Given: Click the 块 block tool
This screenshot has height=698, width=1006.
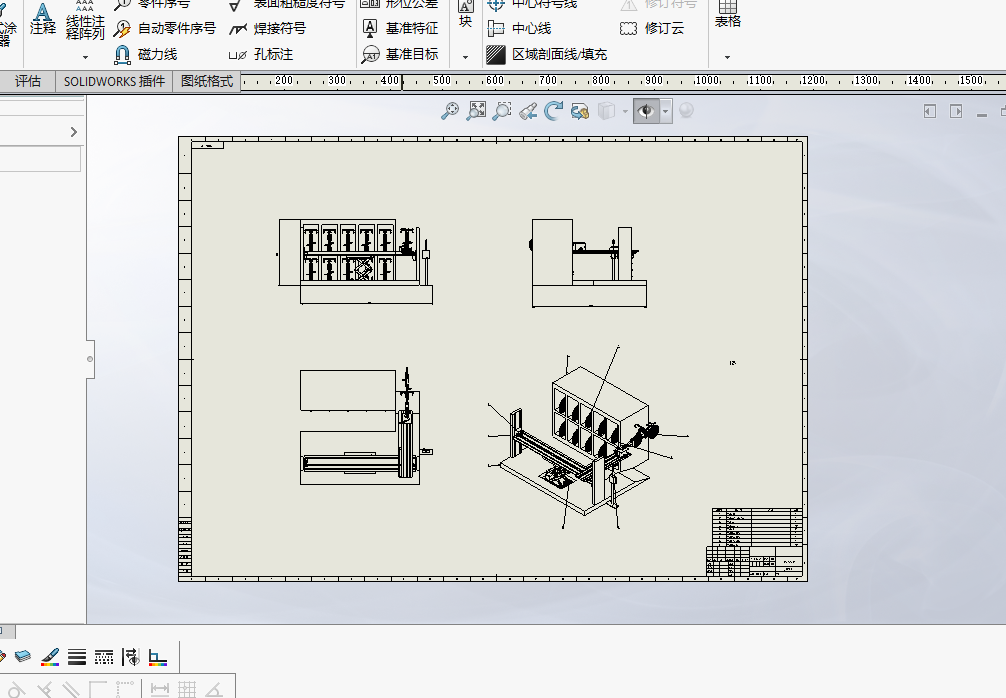Looking at the screenshot, I should [466, 14].
